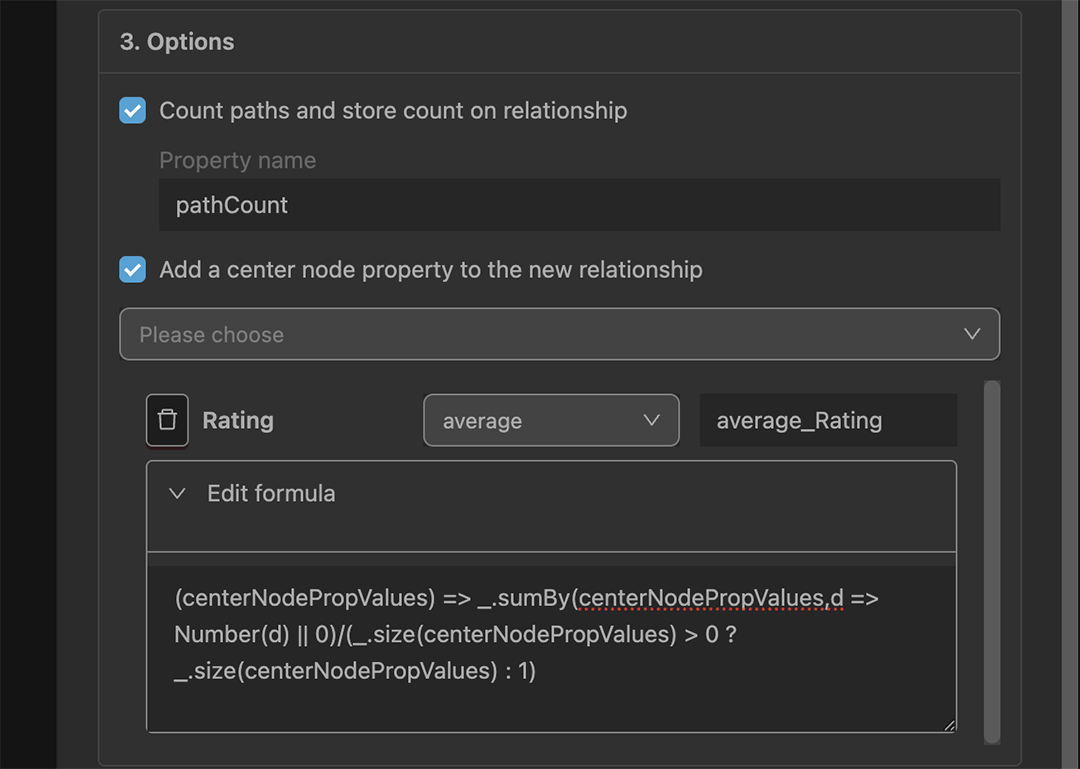Image resolution: width=1080 pixels, height=769 pixels.
Task: Click the Count paths option label text
Action: [393, 110]
